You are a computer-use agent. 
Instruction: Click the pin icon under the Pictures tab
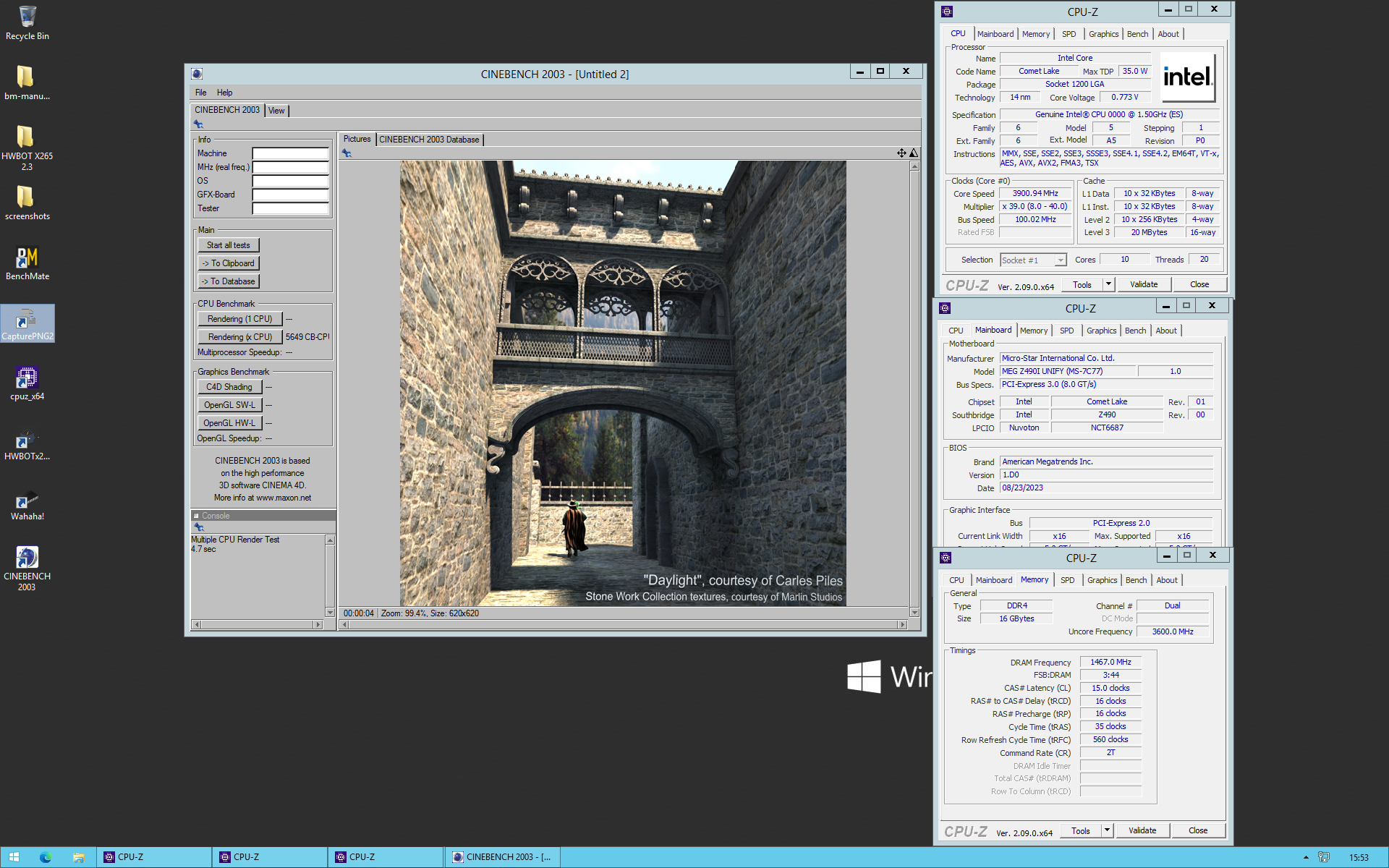coord(347,153)
